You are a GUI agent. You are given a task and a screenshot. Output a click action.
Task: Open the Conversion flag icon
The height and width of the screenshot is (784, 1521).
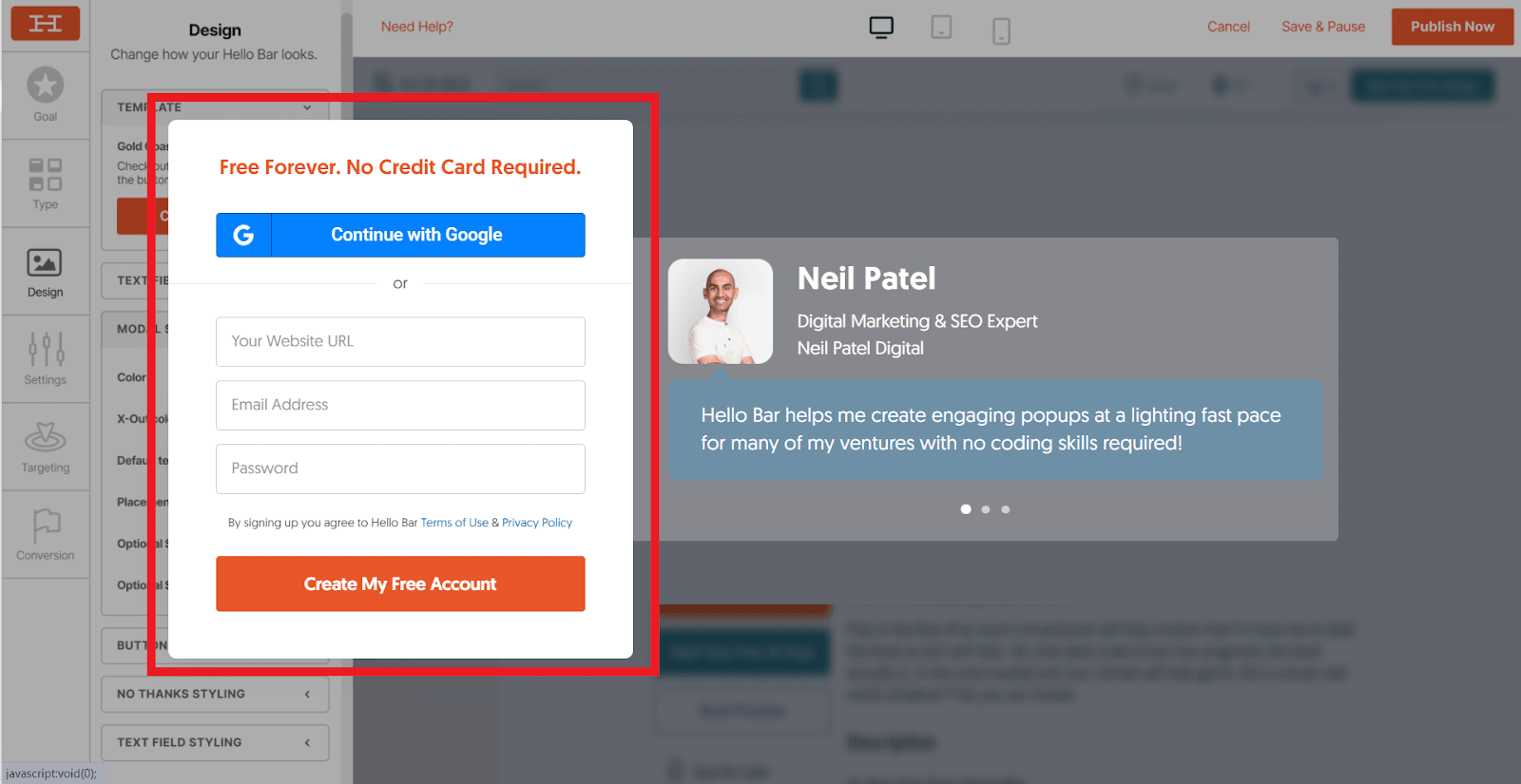(x=46, y=525)
